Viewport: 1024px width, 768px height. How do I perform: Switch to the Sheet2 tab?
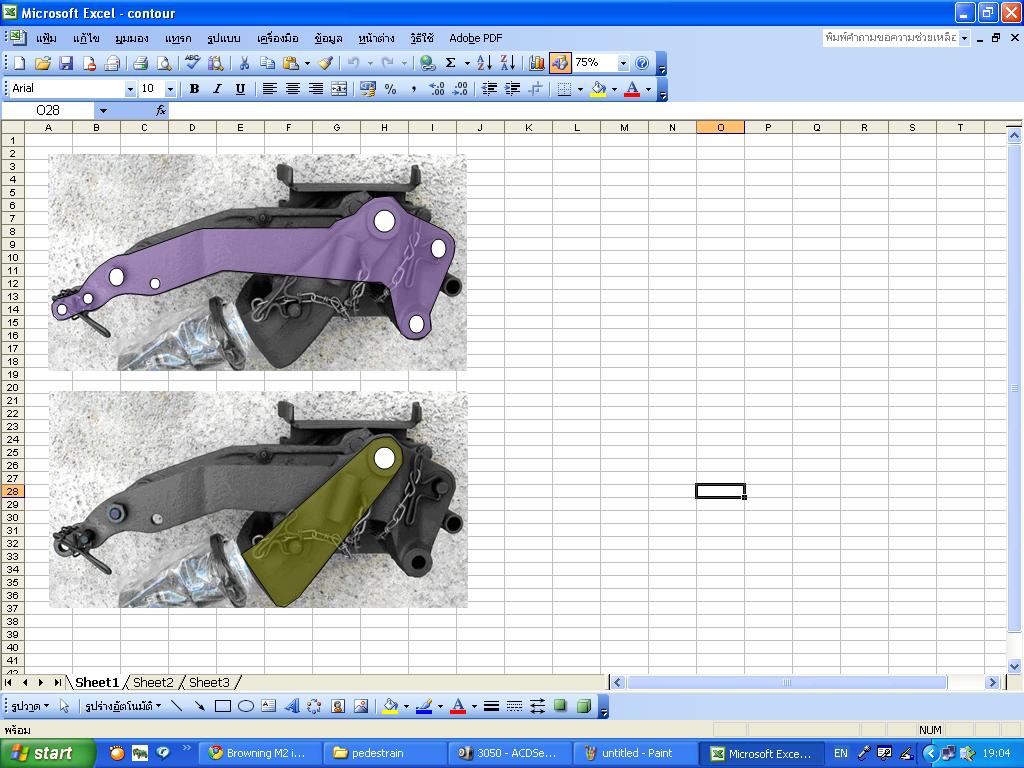[x=153, y=682]
